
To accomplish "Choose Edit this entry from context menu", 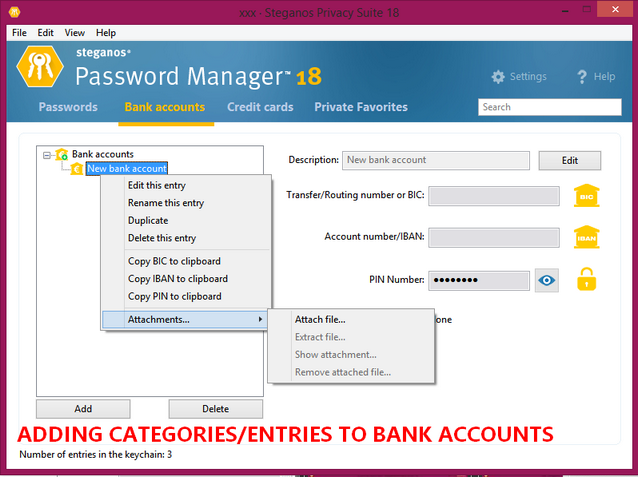I will [x=186, y=185].
